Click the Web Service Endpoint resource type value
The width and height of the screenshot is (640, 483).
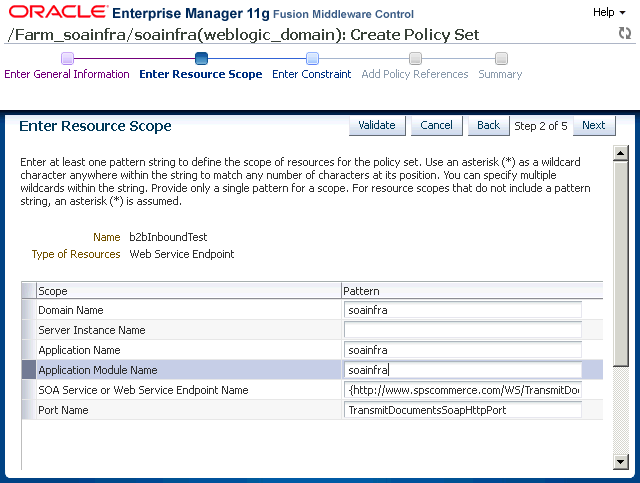[x=182, y=254]
